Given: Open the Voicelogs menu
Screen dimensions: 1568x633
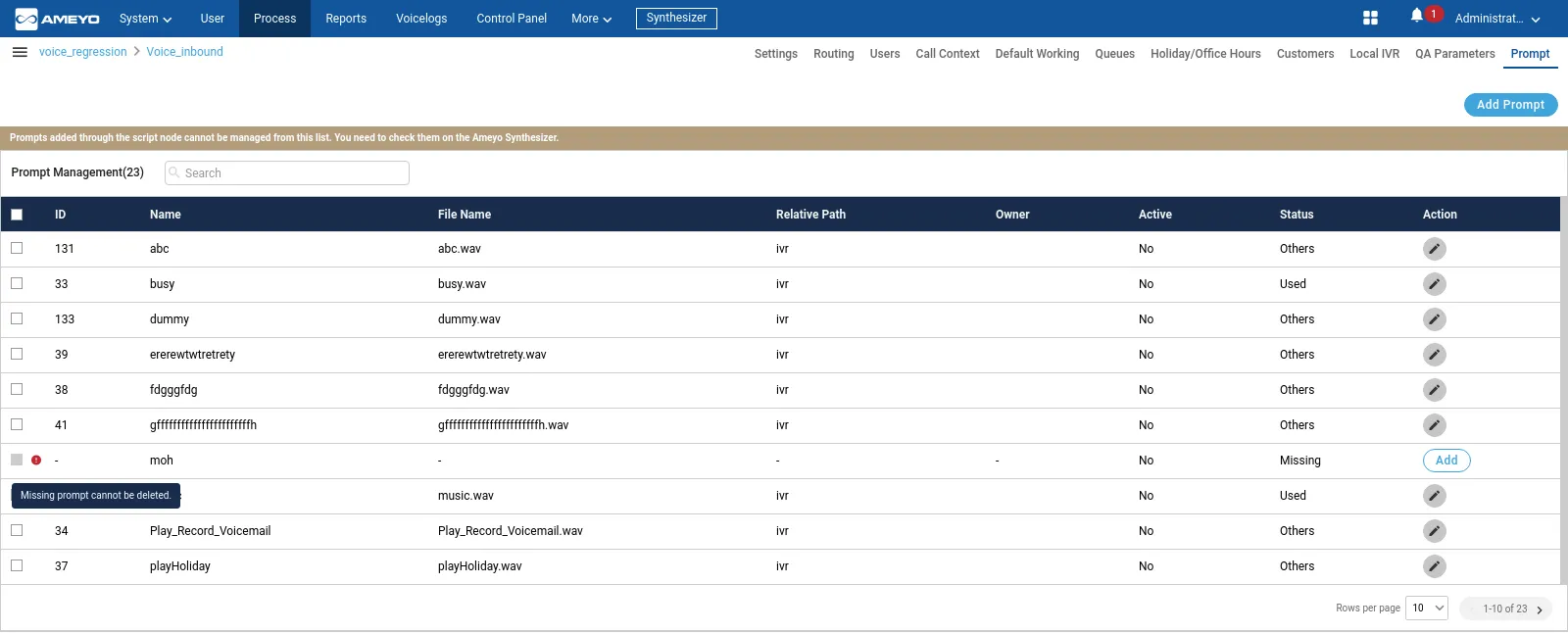Looking at the screenshot, I should point(421,19).
